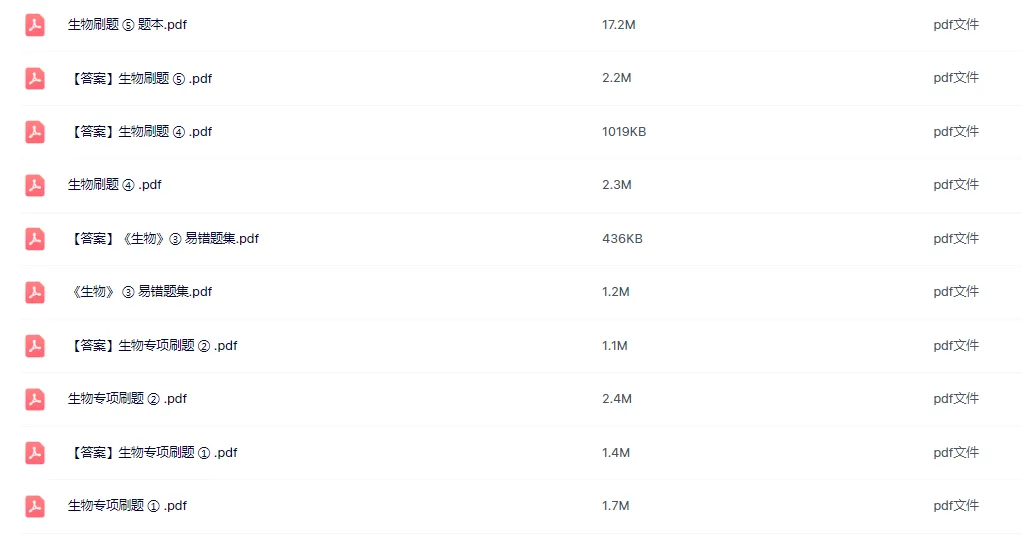
Task: Click PDF icon beside 生物刷题 ④ .pdf
Action: pos(35,185)
